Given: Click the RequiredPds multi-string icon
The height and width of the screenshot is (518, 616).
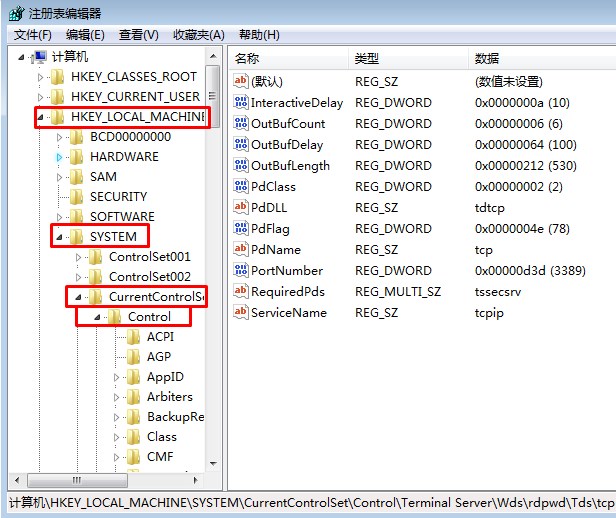Looking at the screenshot, I should click(240, 291).
